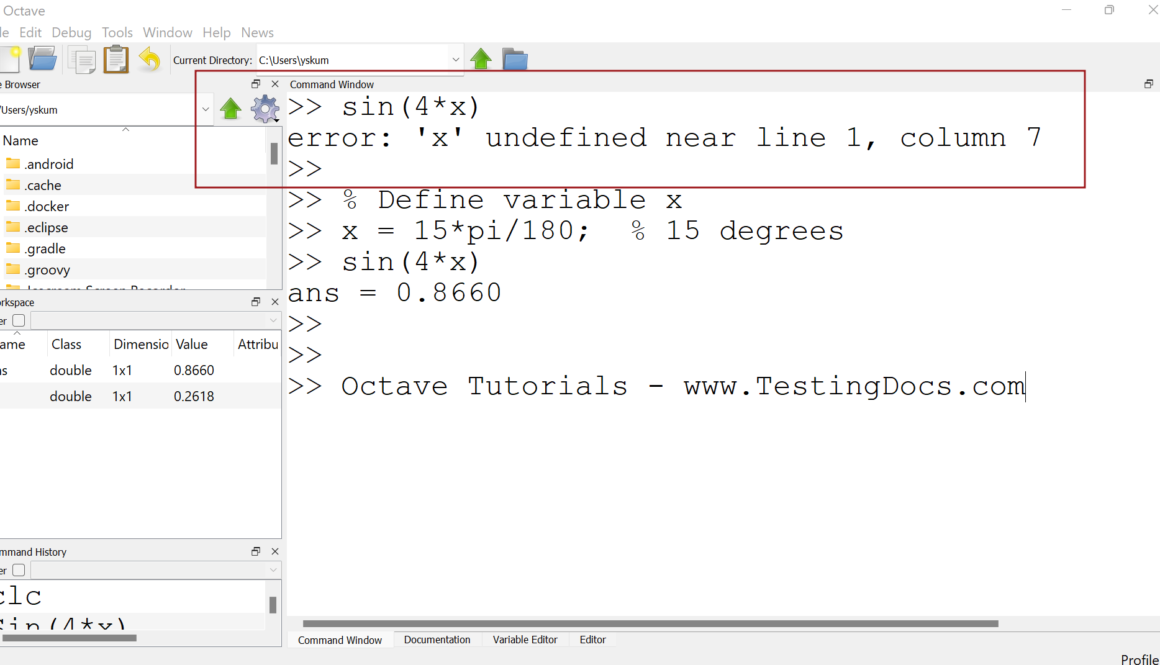The width and height of the screenshot is (1160, 665).
Task: Expand the Current Directory dropdown
Action: (455, 60)
